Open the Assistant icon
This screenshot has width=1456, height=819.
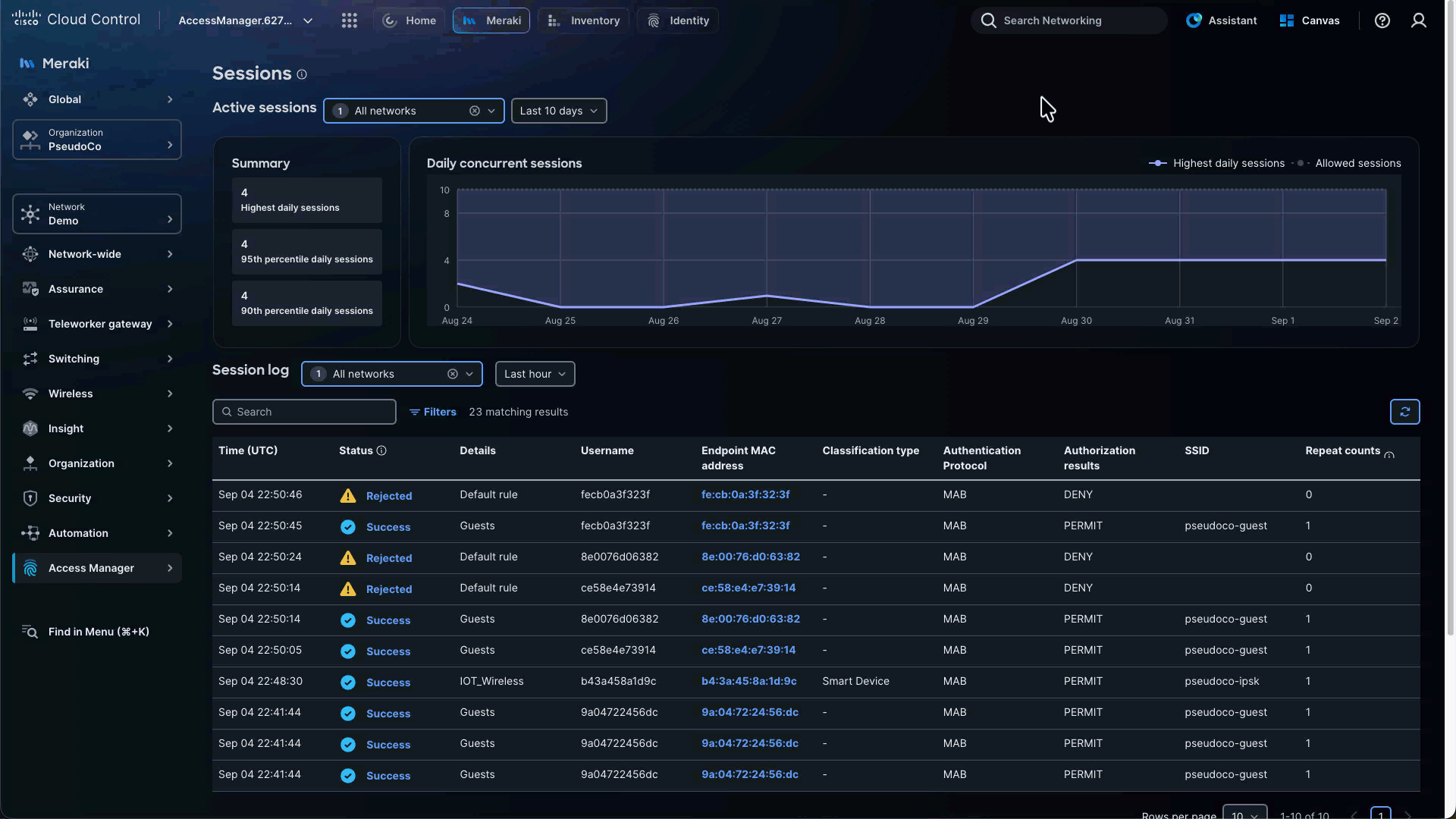[x=1194, y=20]
